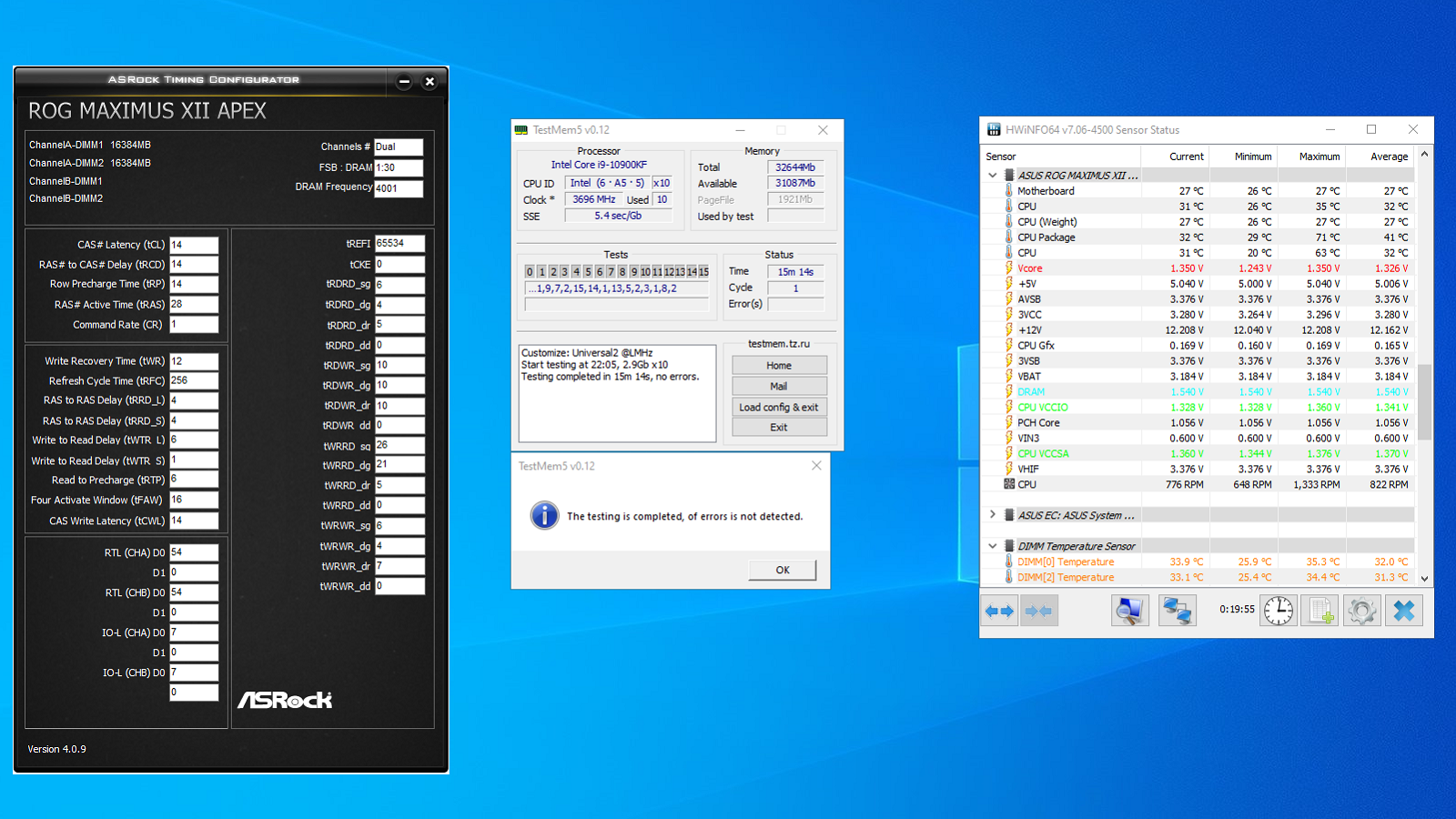Image resolution: width=1456 pixels, height=819 pixels.
Task: Start logging with the sheet plus icon
Action: (x=1320, y=611)
